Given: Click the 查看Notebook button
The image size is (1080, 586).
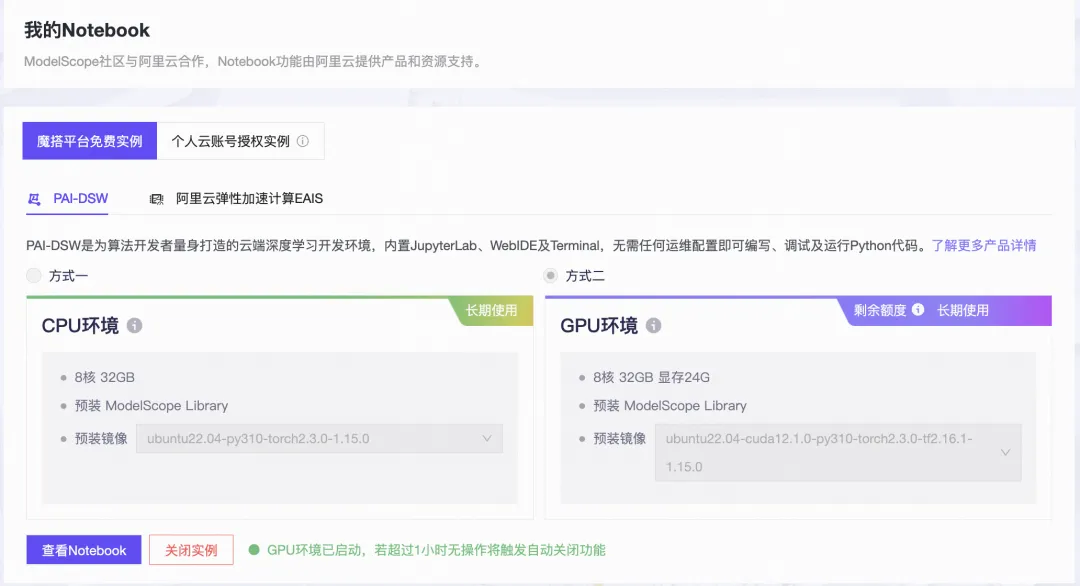Looking at the screenshot, I should coord(84,550).
